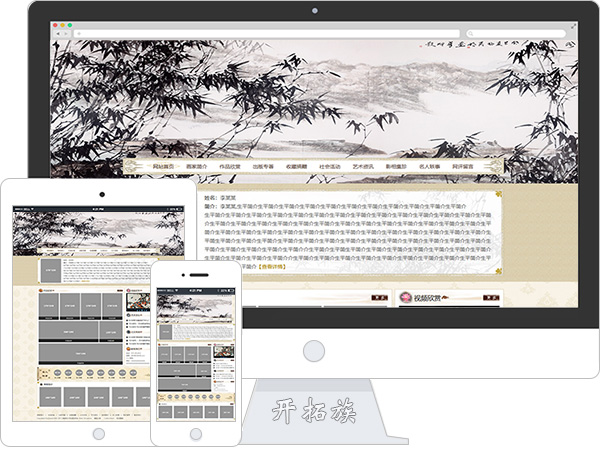Open the 画家简介 navigation item
This screenshot has height=450, width=600.
pos(197,166)
